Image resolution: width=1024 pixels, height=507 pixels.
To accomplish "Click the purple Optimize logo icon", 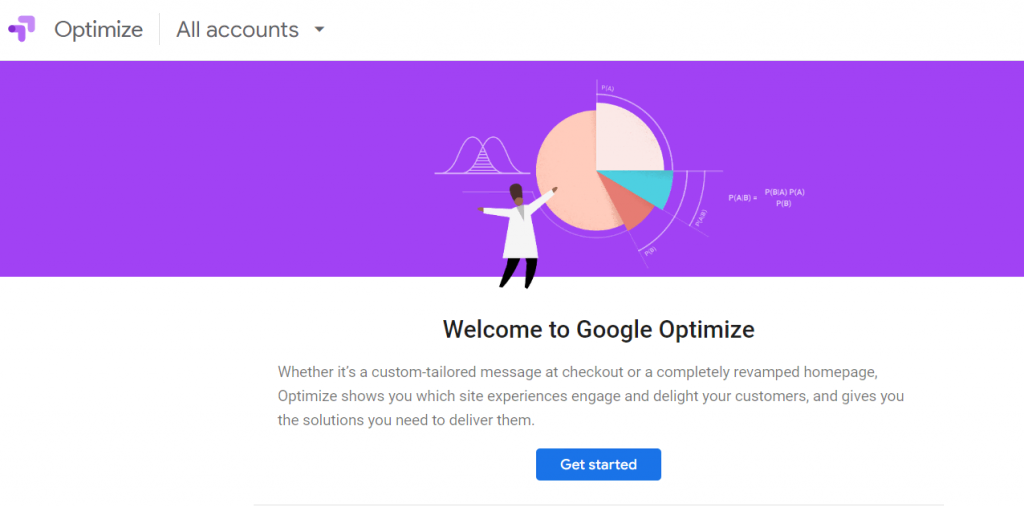I will click(x=22, y=29).
